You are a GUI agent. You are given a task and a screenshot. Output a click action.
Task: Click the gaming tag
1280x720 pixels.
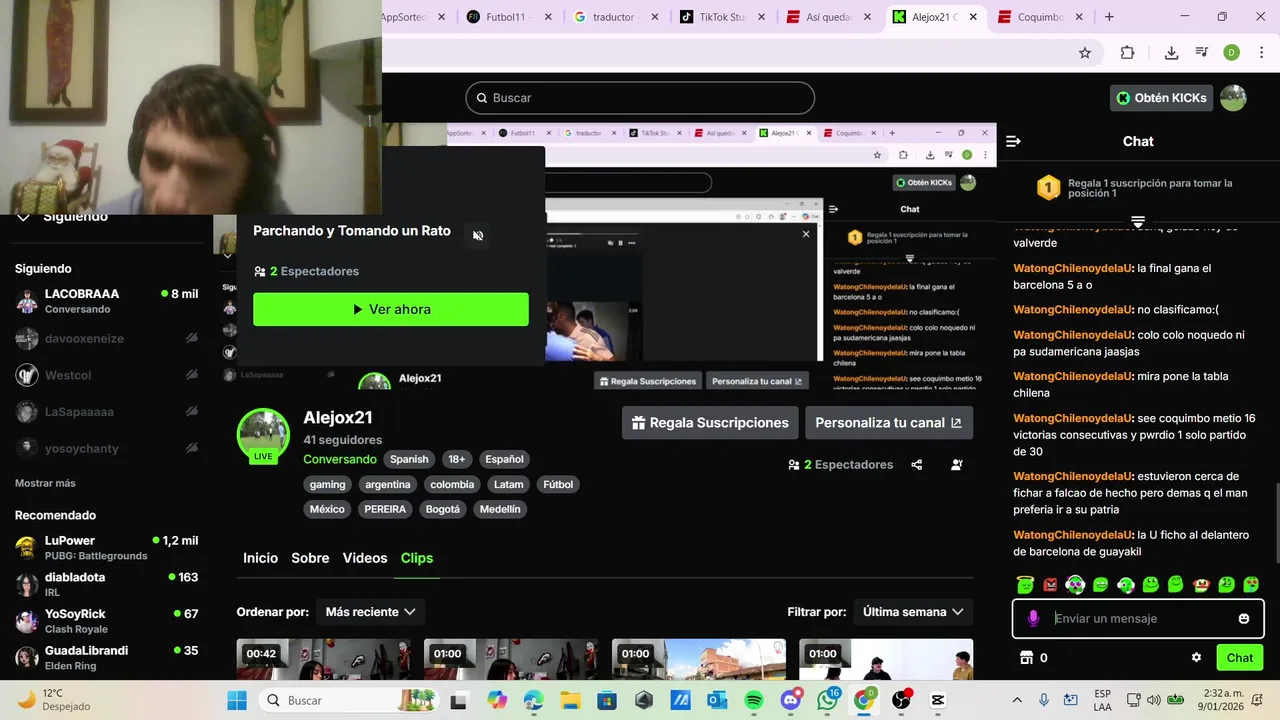click(327, 484)
